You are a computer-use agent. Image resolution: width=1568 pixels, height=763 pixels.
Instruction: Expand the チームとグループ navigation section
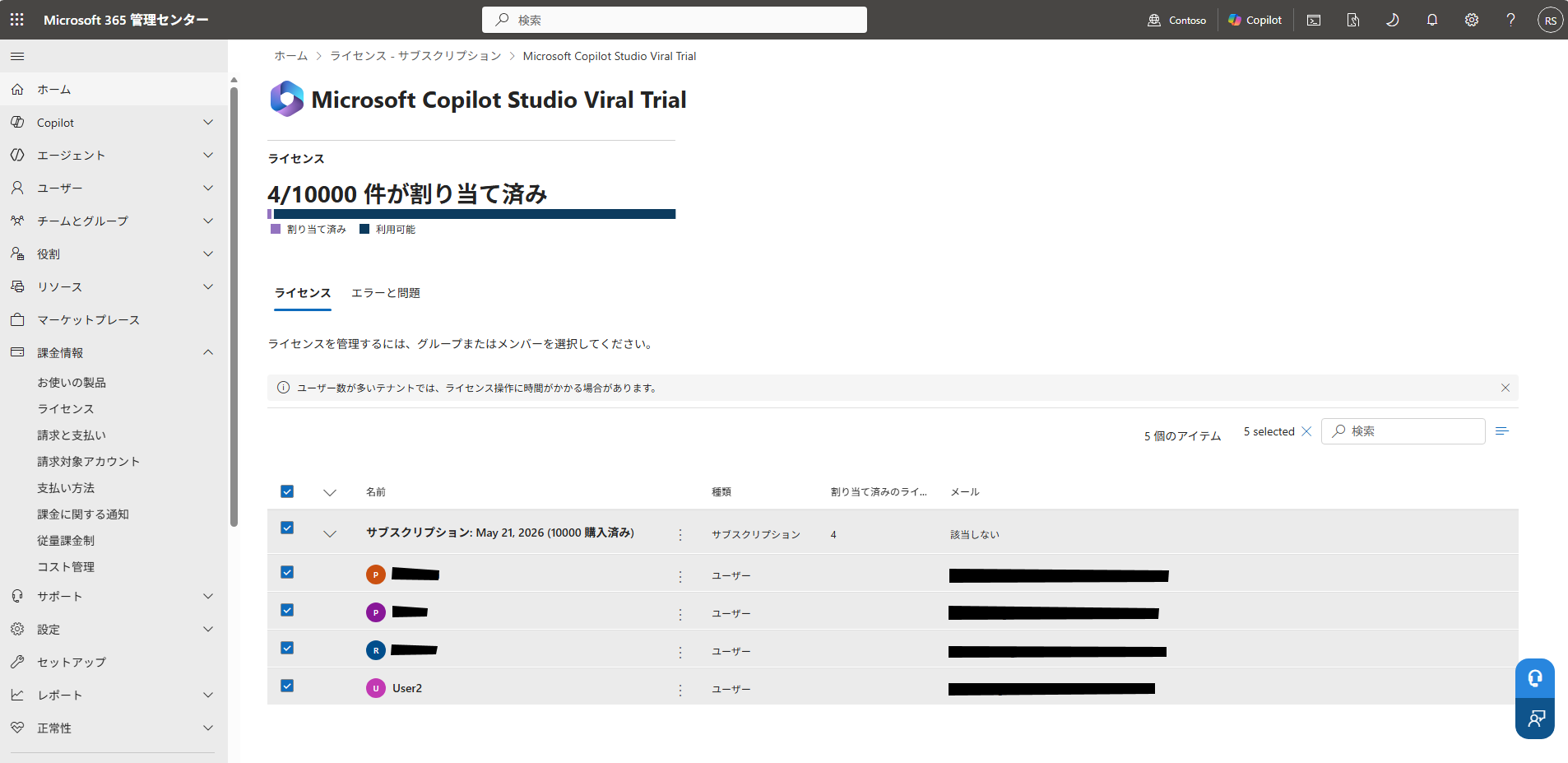(208, 221)
